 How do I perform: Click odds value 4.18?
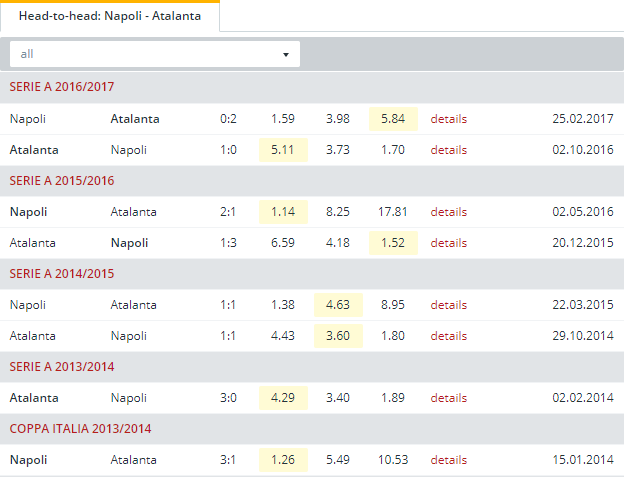338,243
